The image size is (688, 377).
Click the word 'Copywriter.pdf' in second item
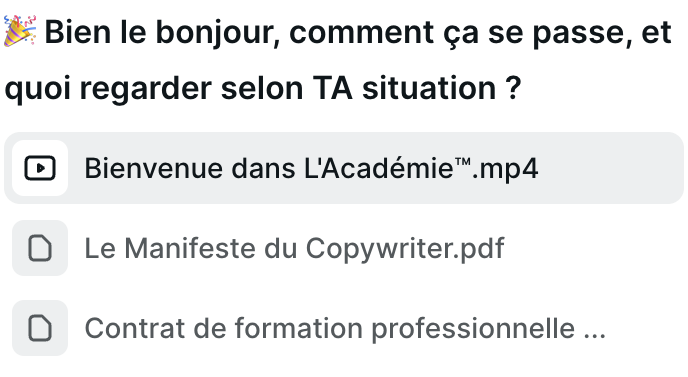405,249
